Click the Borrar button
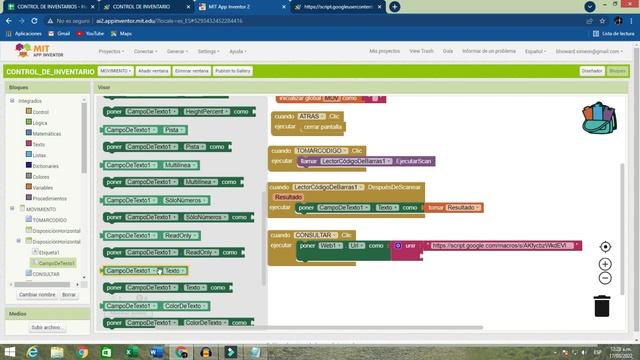Image resolution: width=640 pixels, height=360 pixels. click(69, 295)
